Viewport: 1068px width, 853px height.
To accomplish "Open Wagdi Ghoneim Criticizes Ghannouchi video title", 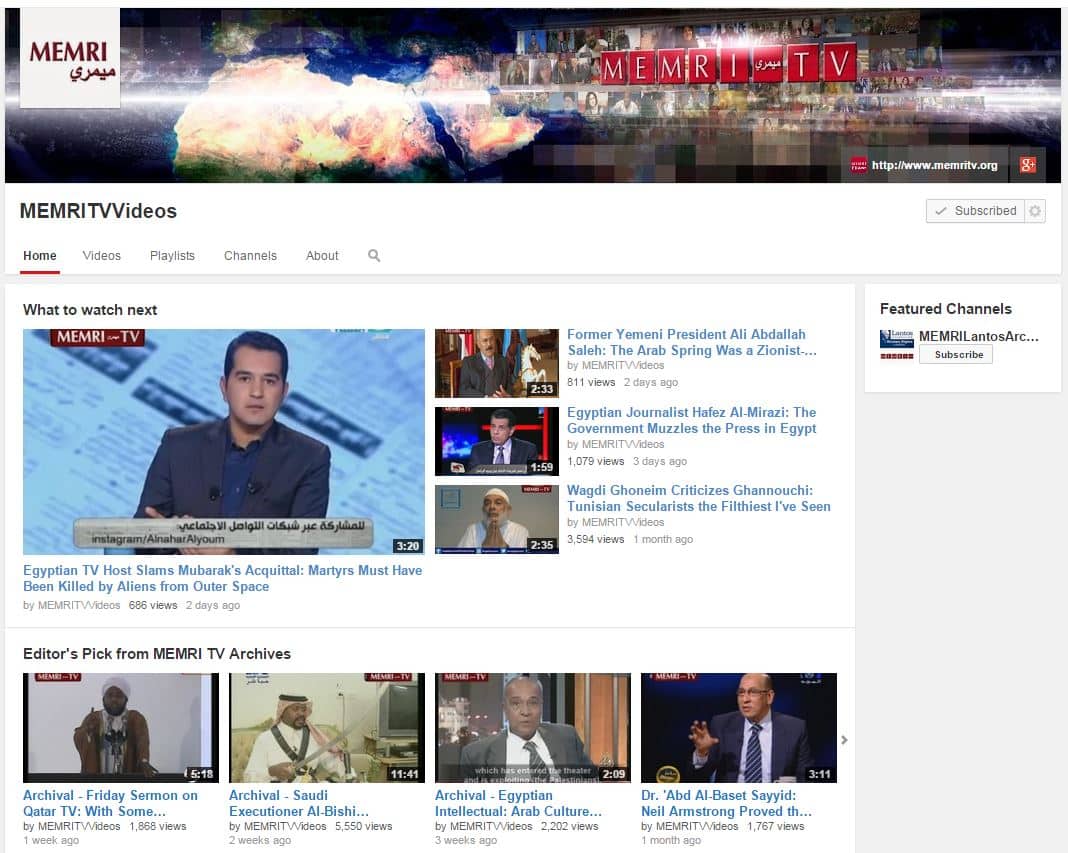I will click(699, 498).
